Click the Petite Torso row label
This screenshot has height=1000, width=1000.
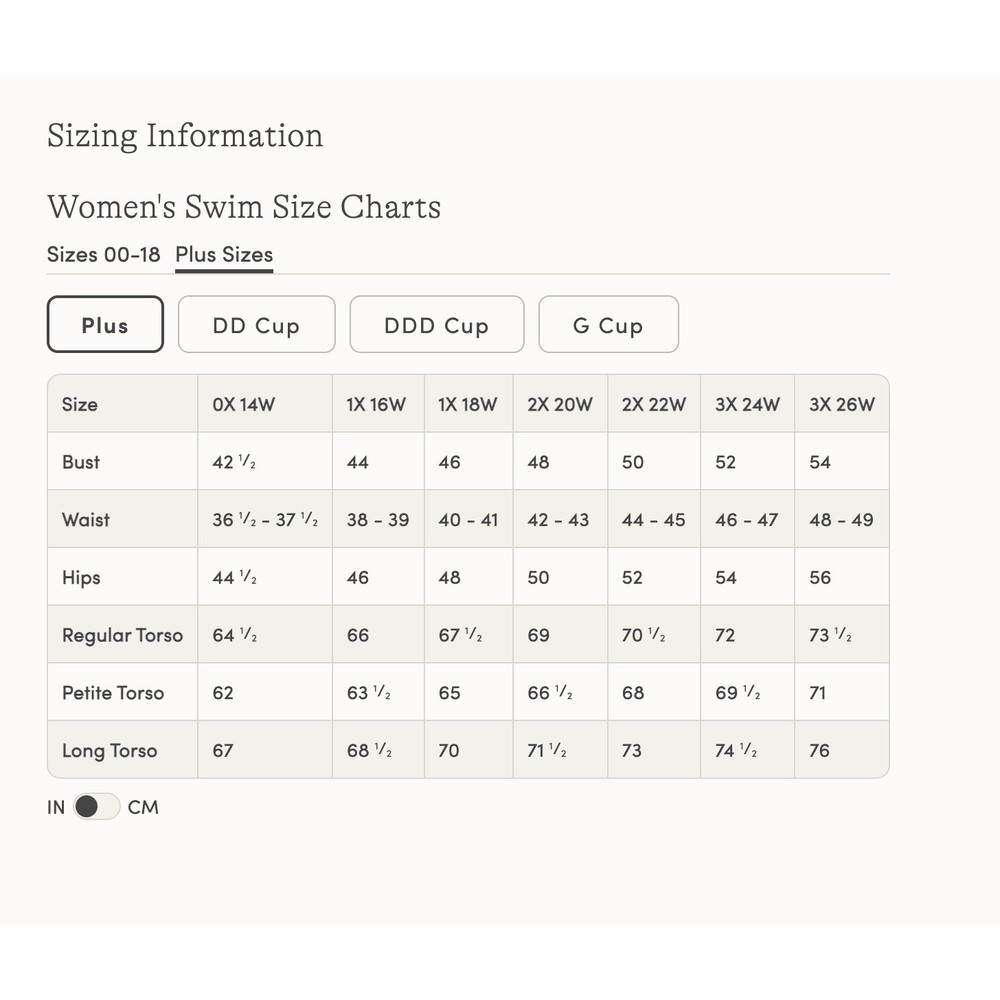point(113,693)
